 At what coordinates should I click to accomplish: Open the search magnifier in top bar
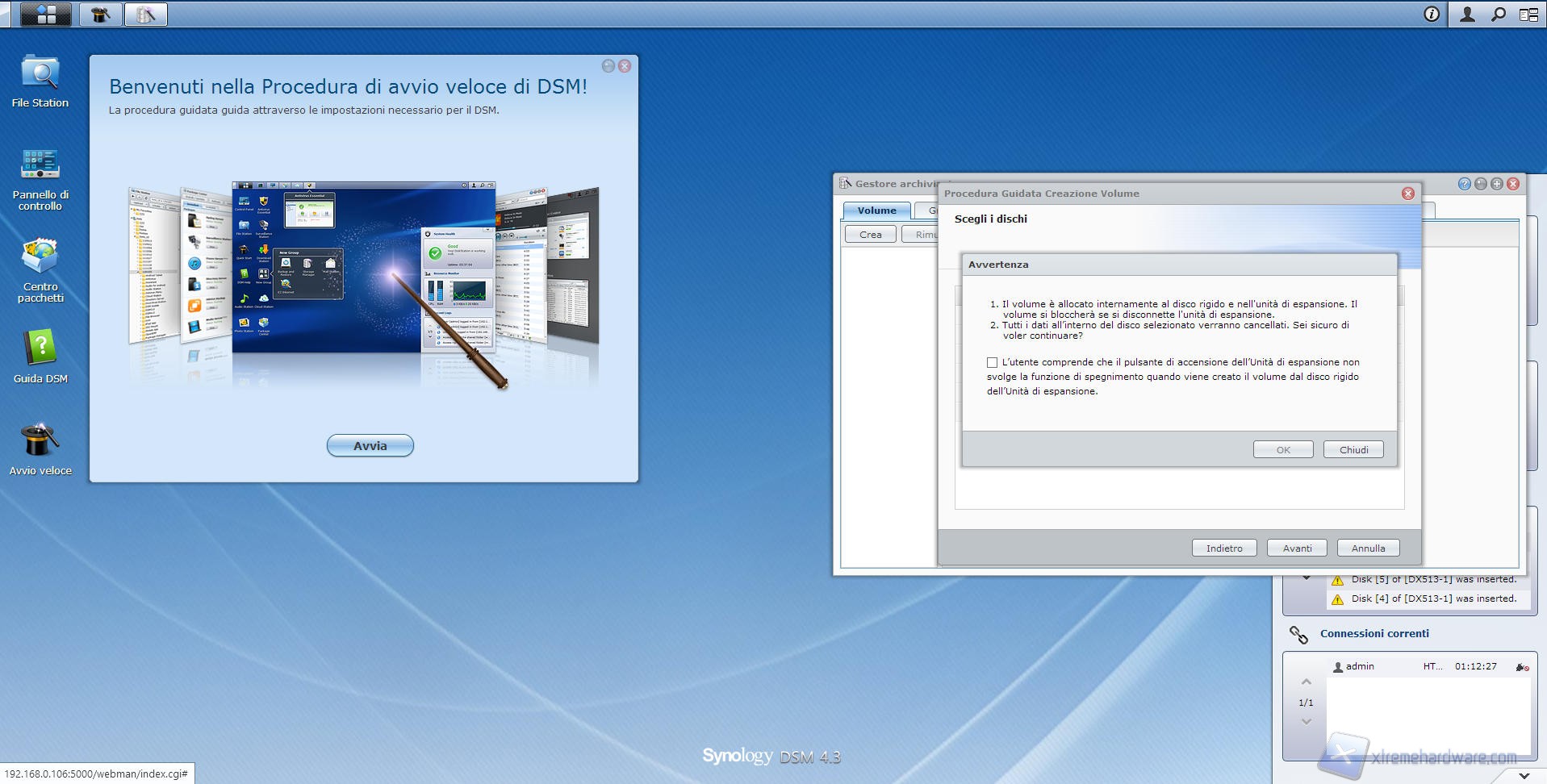[x=1498, y=15]
